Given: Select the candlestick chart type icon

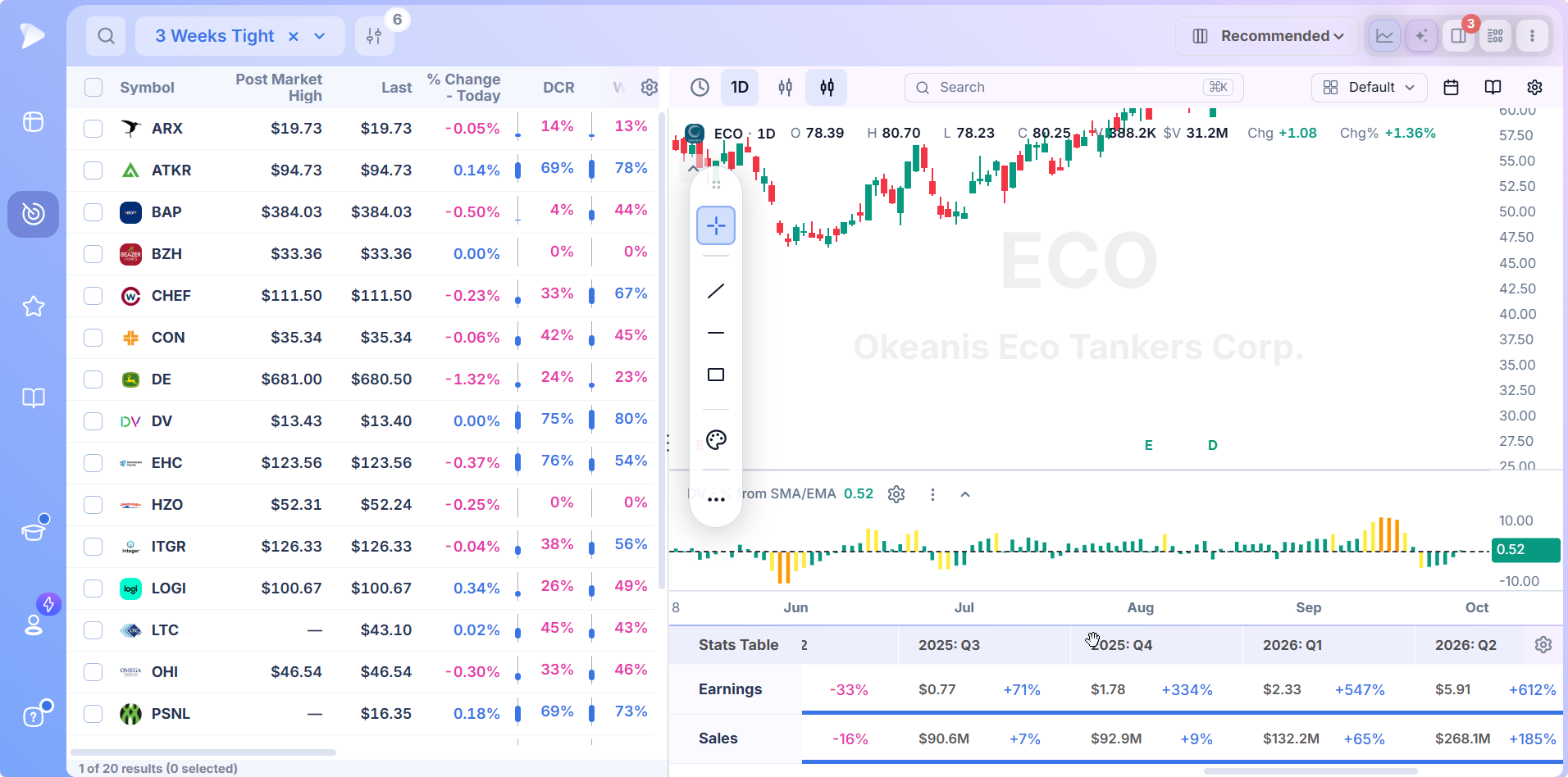Looking at the screenshot, I should pos(827,87).
